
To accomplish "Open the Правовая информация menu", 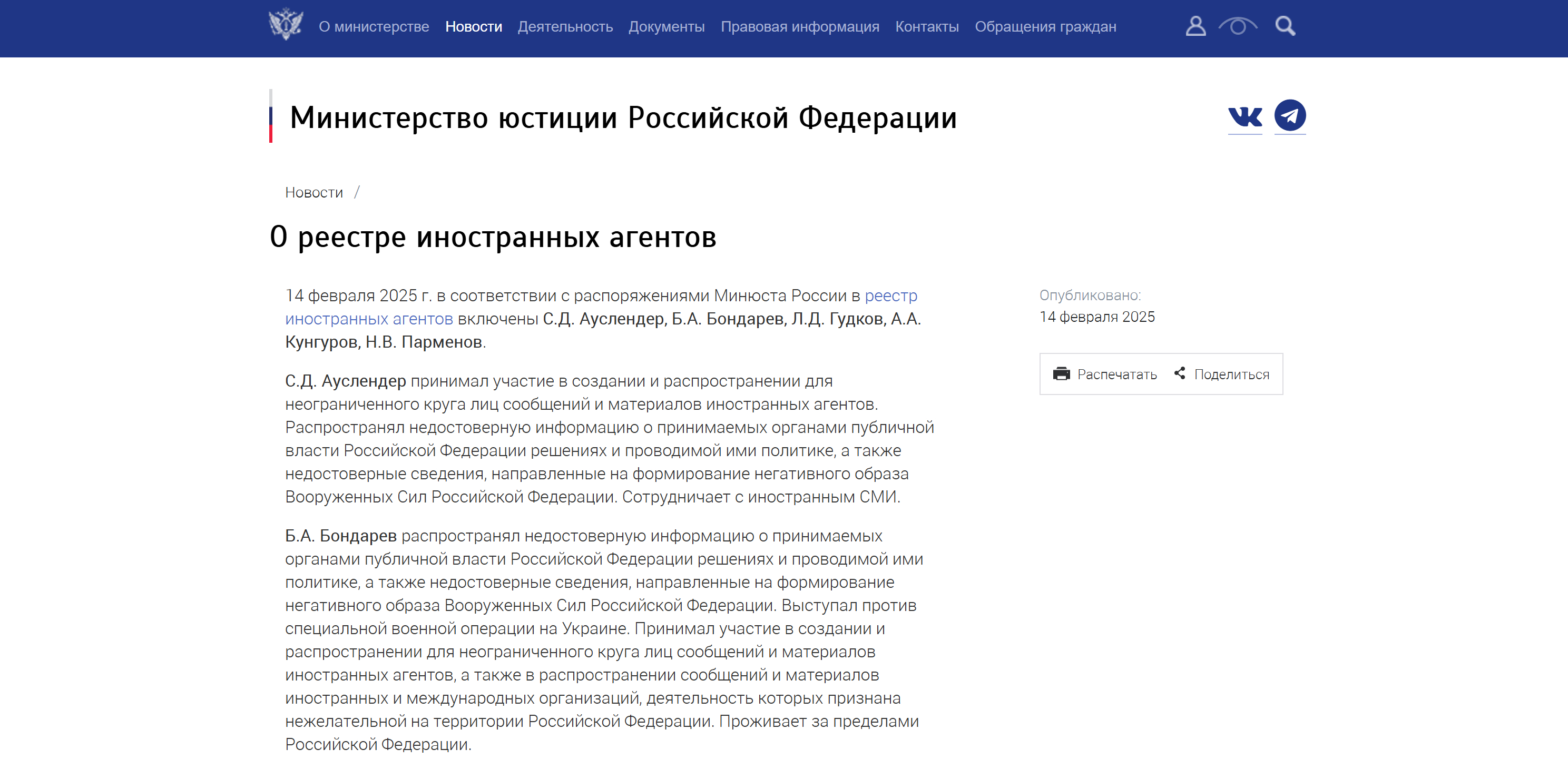I will point(800,27).
